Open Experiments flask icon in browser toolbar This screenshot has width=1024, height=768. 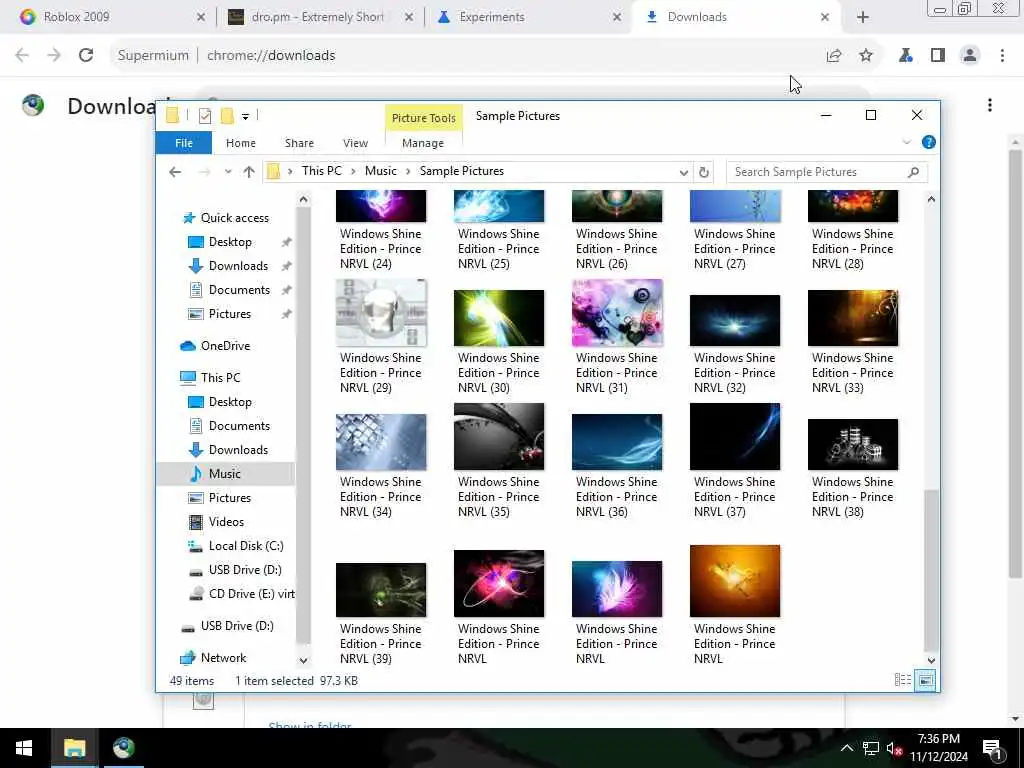coord(906,56)
